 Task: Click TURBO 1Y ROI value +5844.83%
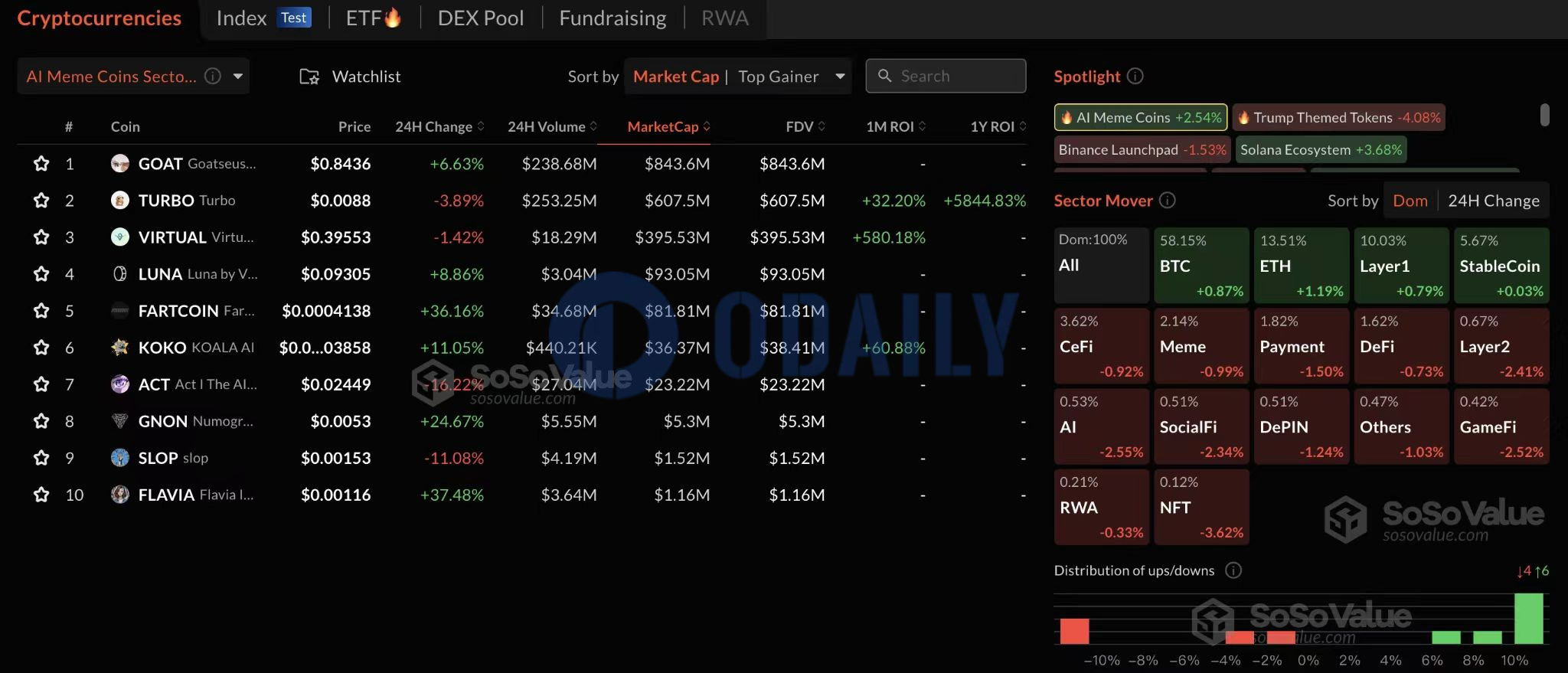pyautogui.click(x=985, y=201)
